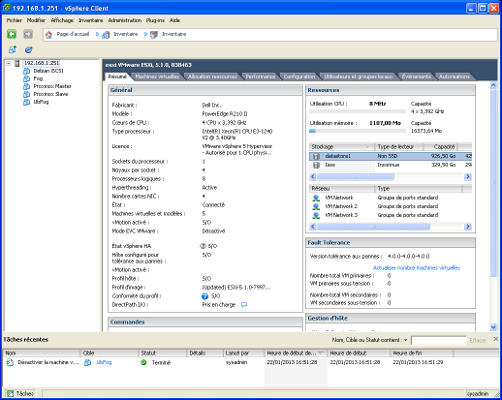Viewport: 502px width, 400px height.
Task: Open the Inventaire menu in menu bar
Action: pyautogui.click(x=91, y=20)
